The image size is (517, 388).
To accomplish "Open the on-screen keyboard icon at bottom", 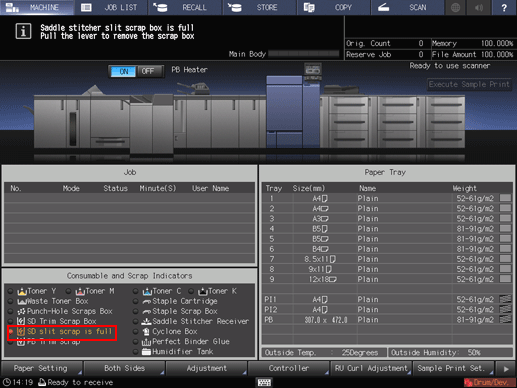I will pyautogui.click(x=264, y=382).
